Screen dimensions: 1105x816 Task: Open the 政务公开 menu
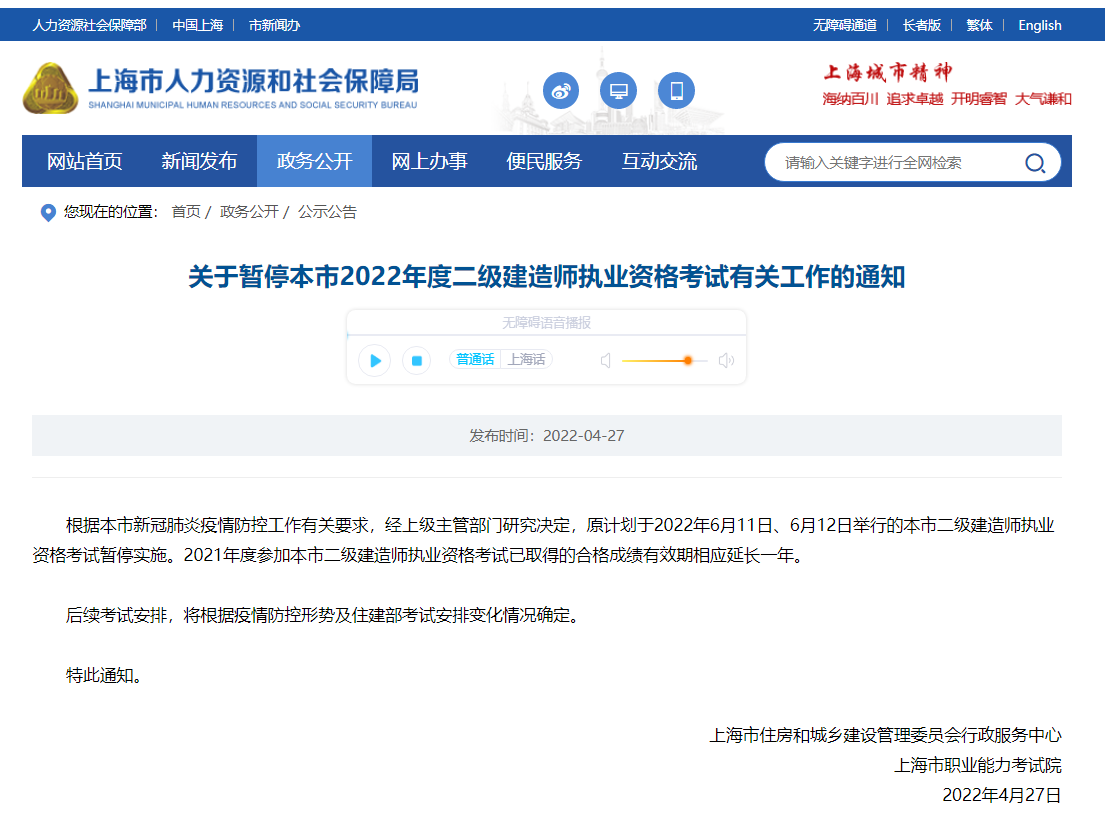(314, 161)
